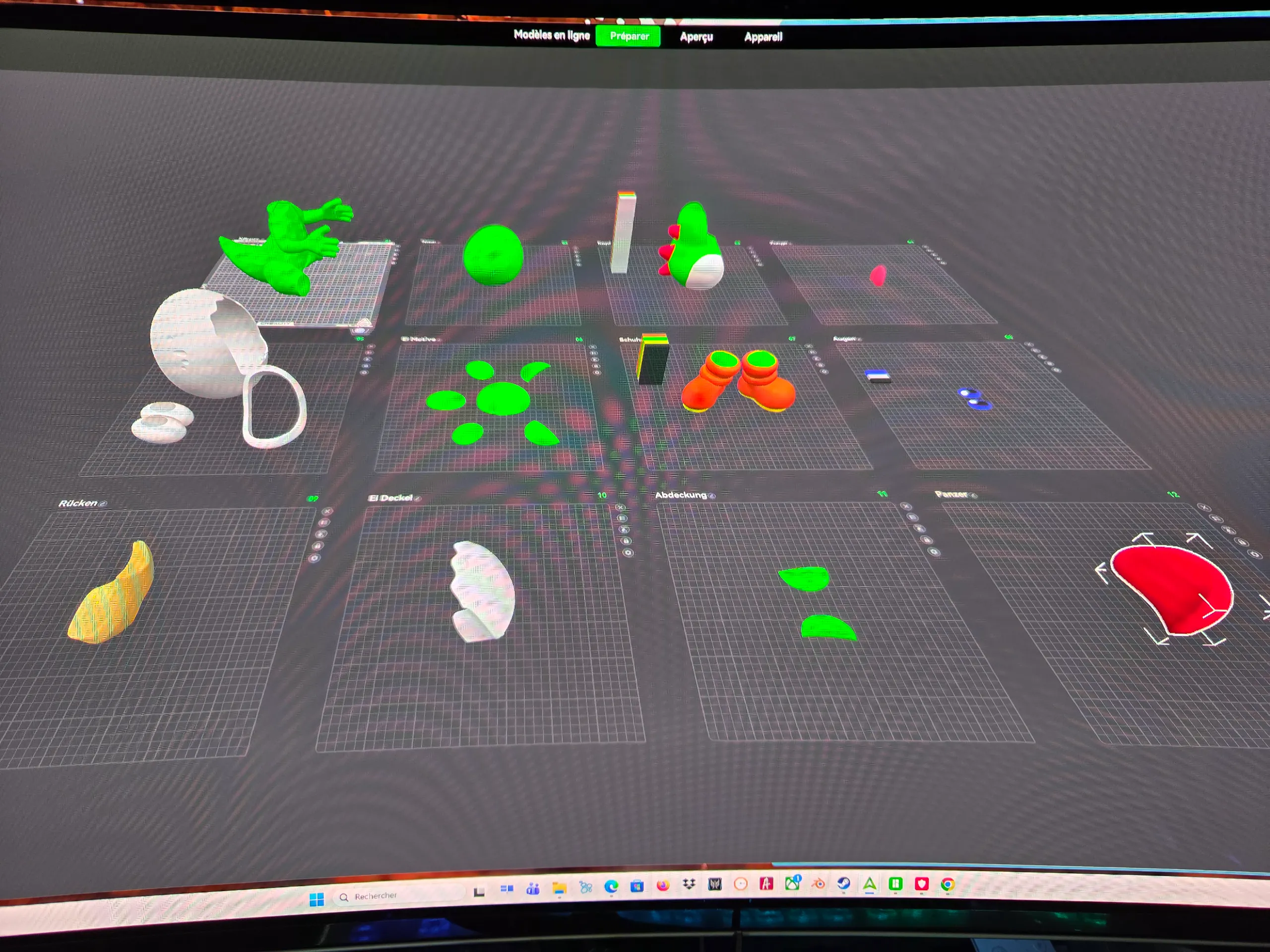
Task: Open Google Chrome from the taskbar
Action: 948,885
